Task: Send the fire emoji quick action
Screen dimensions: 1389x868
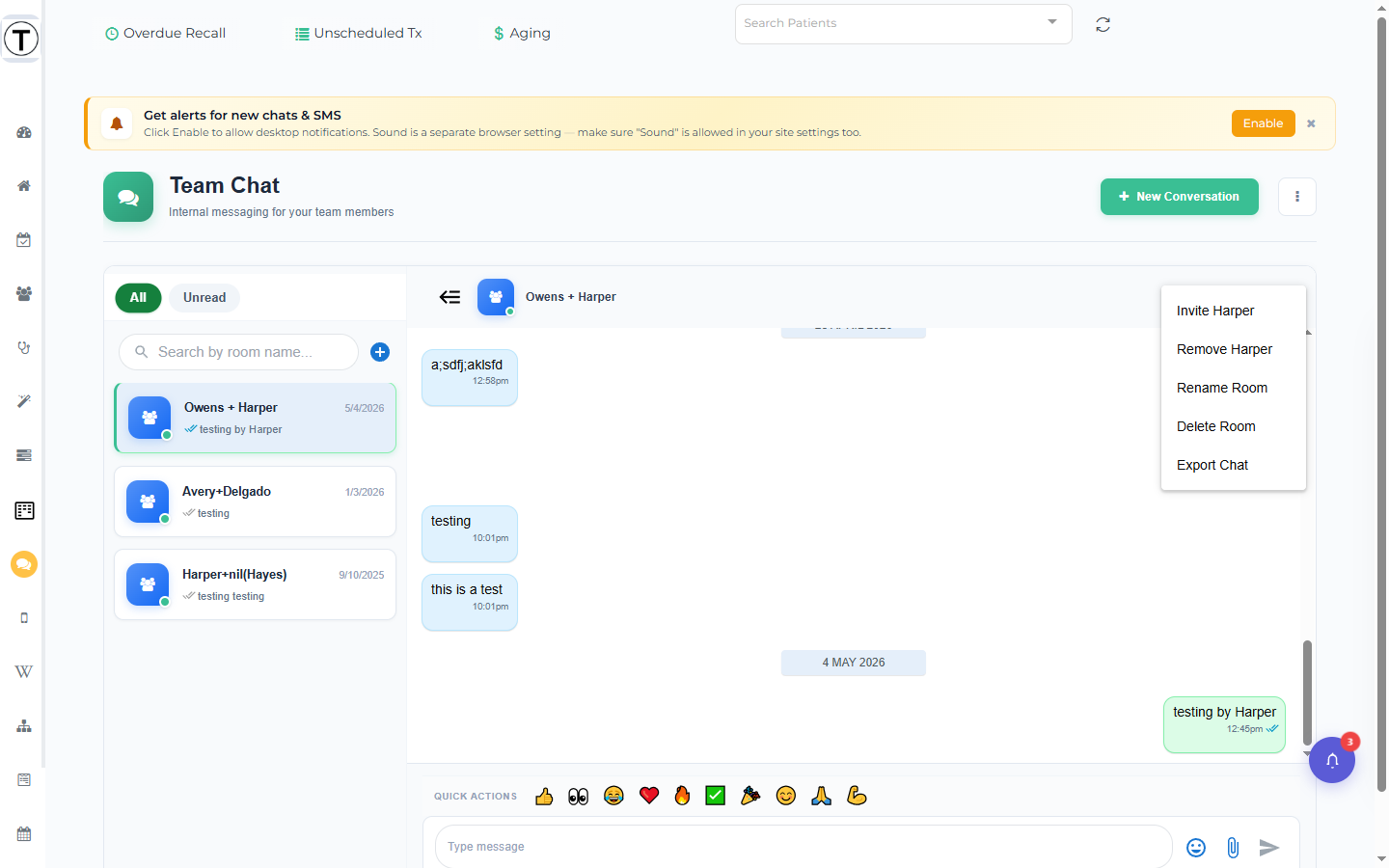Action: pos(682,796)
